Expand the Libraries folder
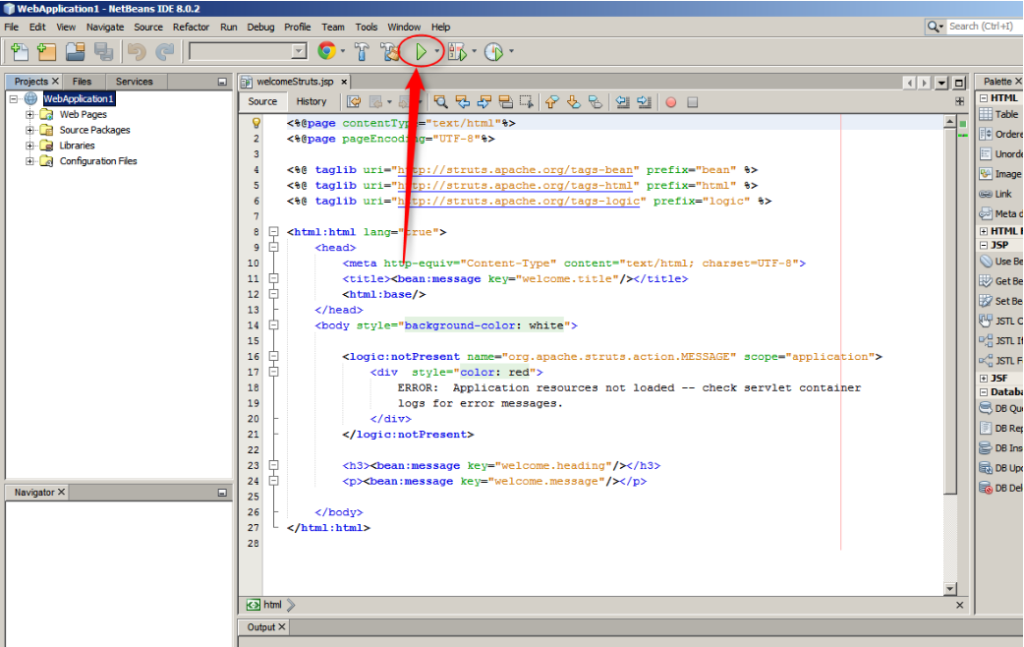 point(29,146)
